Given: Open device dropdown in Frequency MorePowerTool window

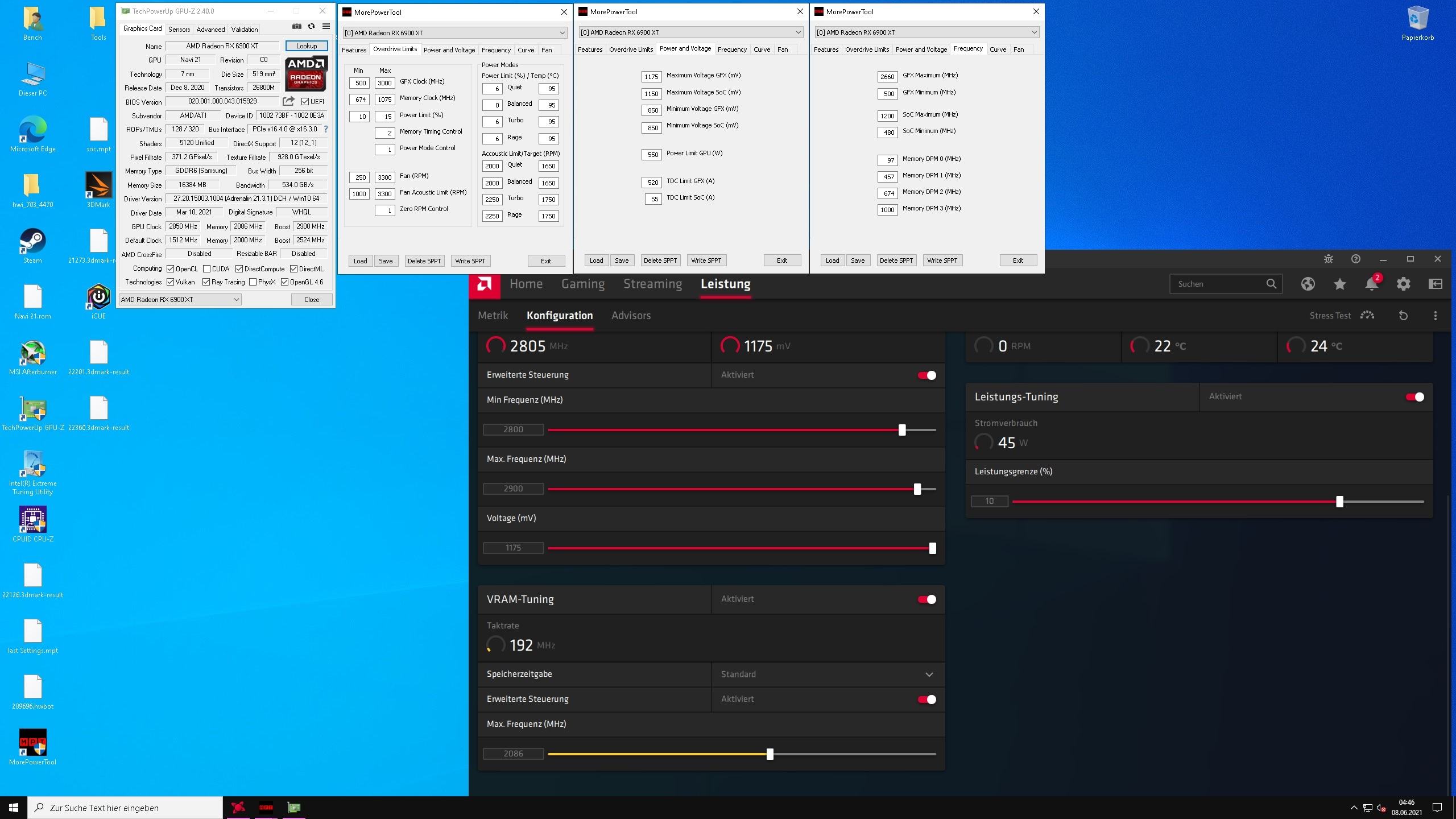Looking at the screenshot, I should 927,32.
